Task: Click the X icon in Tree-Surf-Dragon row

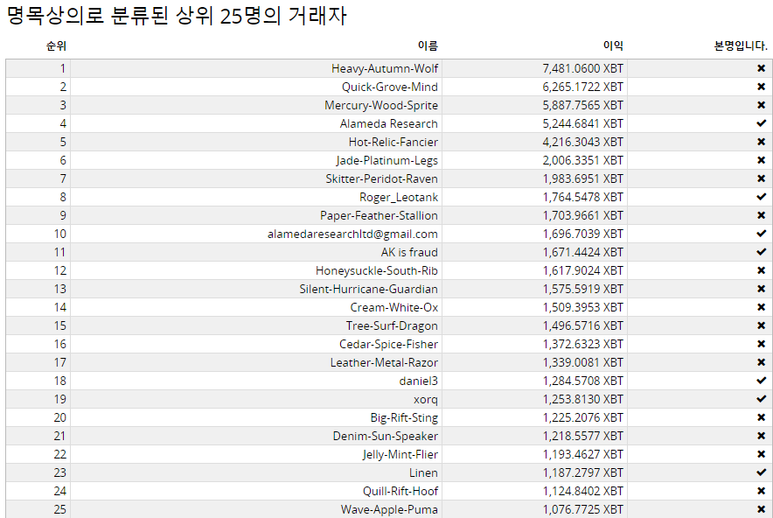Action: click(761, 326)
